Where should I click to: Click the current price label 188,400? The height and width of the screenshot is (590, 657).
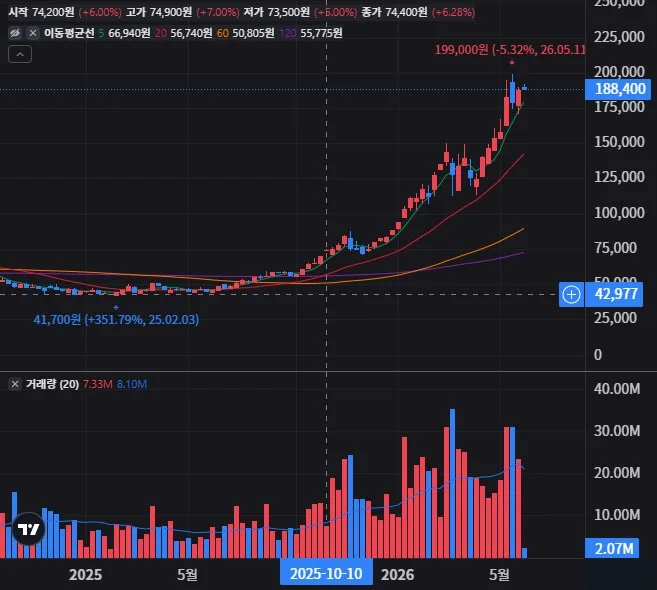pos(618,89)
